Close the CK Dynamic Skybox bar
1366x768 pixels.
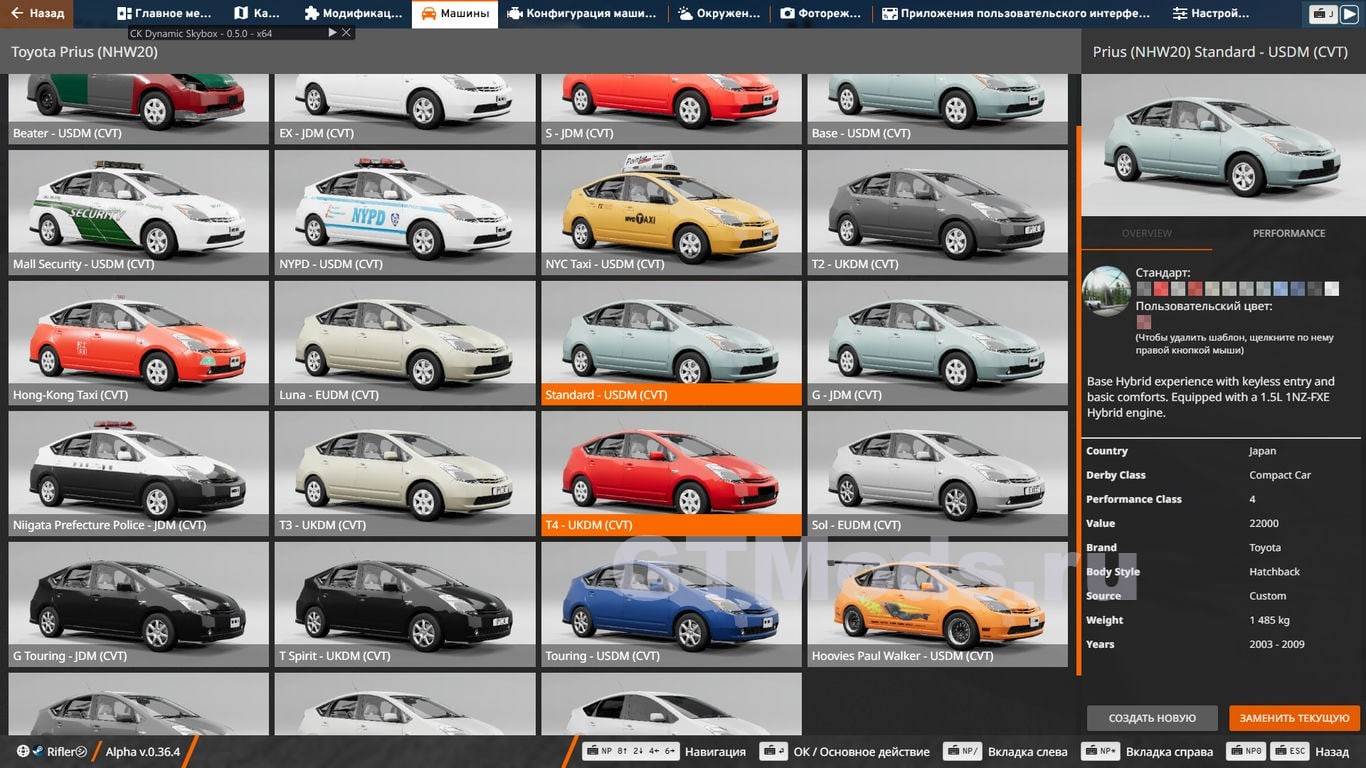click(x=346, y=33)
